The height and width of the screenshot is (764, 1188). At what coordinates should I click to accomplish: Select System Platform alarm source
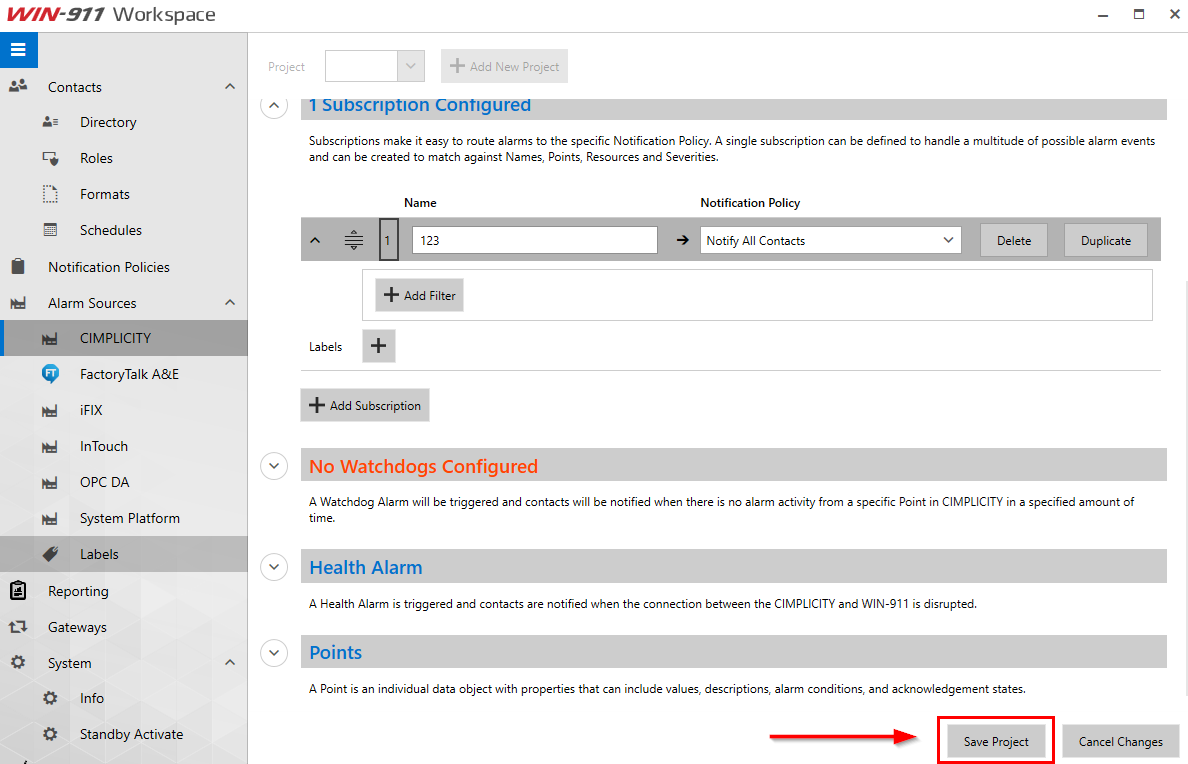130,518
